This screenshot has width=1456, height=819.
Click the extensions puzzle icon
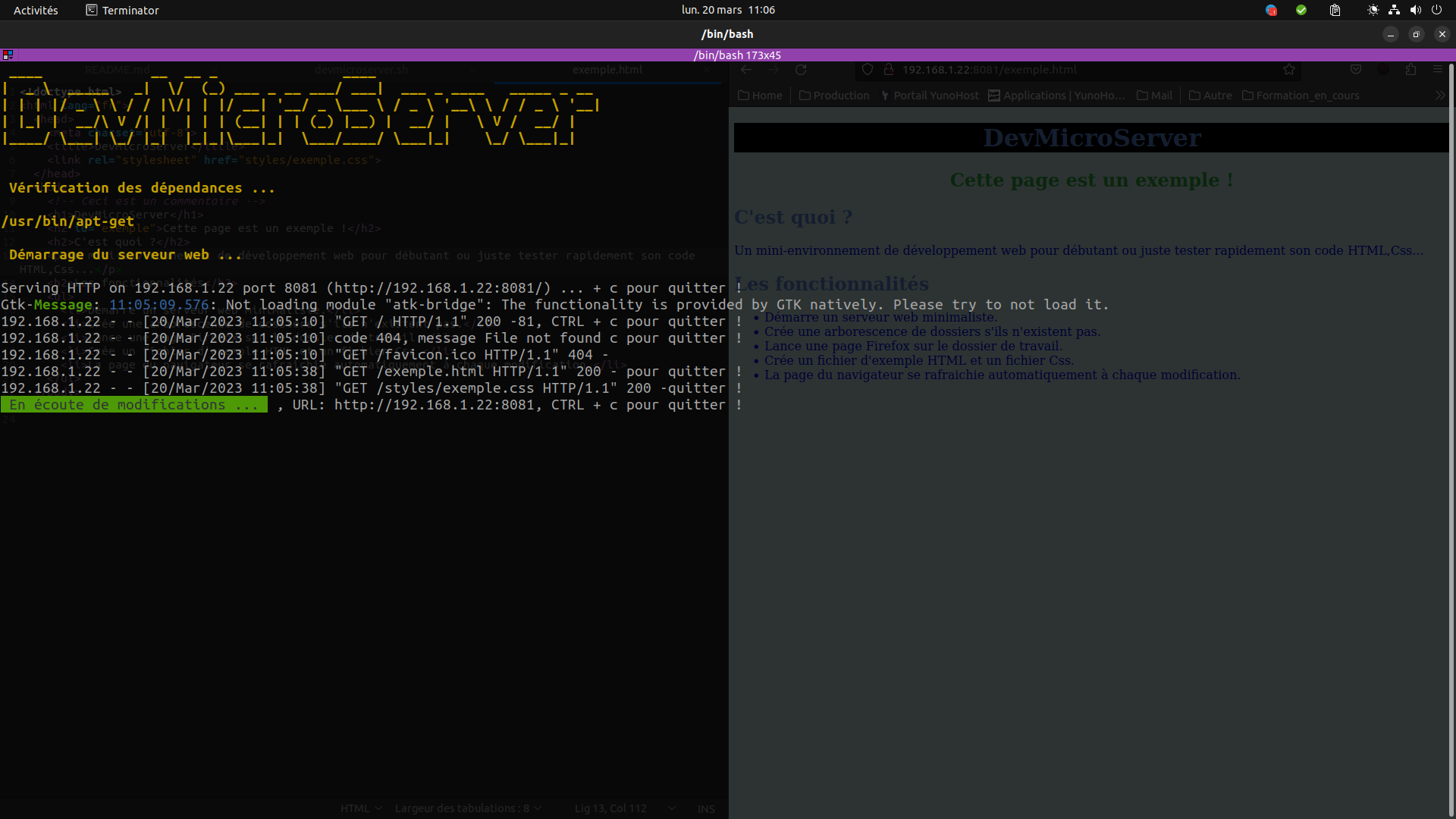(1410, 70)
